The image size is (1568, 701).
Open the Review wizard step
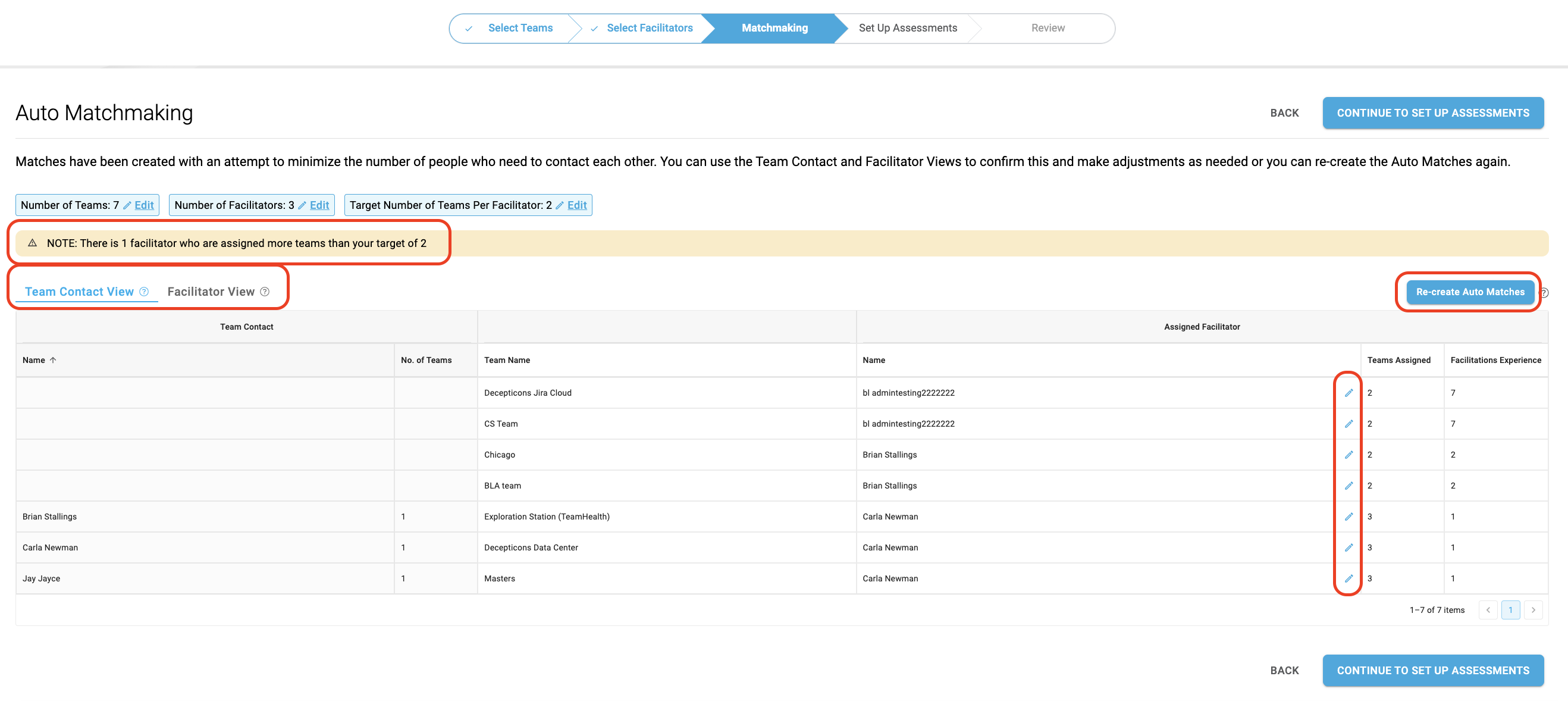1048,28
